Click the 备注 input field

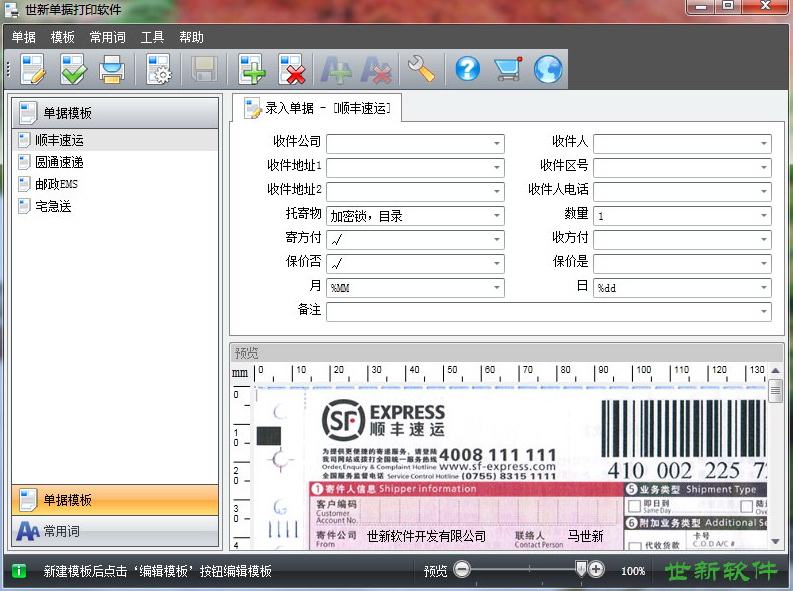(547, 311)
